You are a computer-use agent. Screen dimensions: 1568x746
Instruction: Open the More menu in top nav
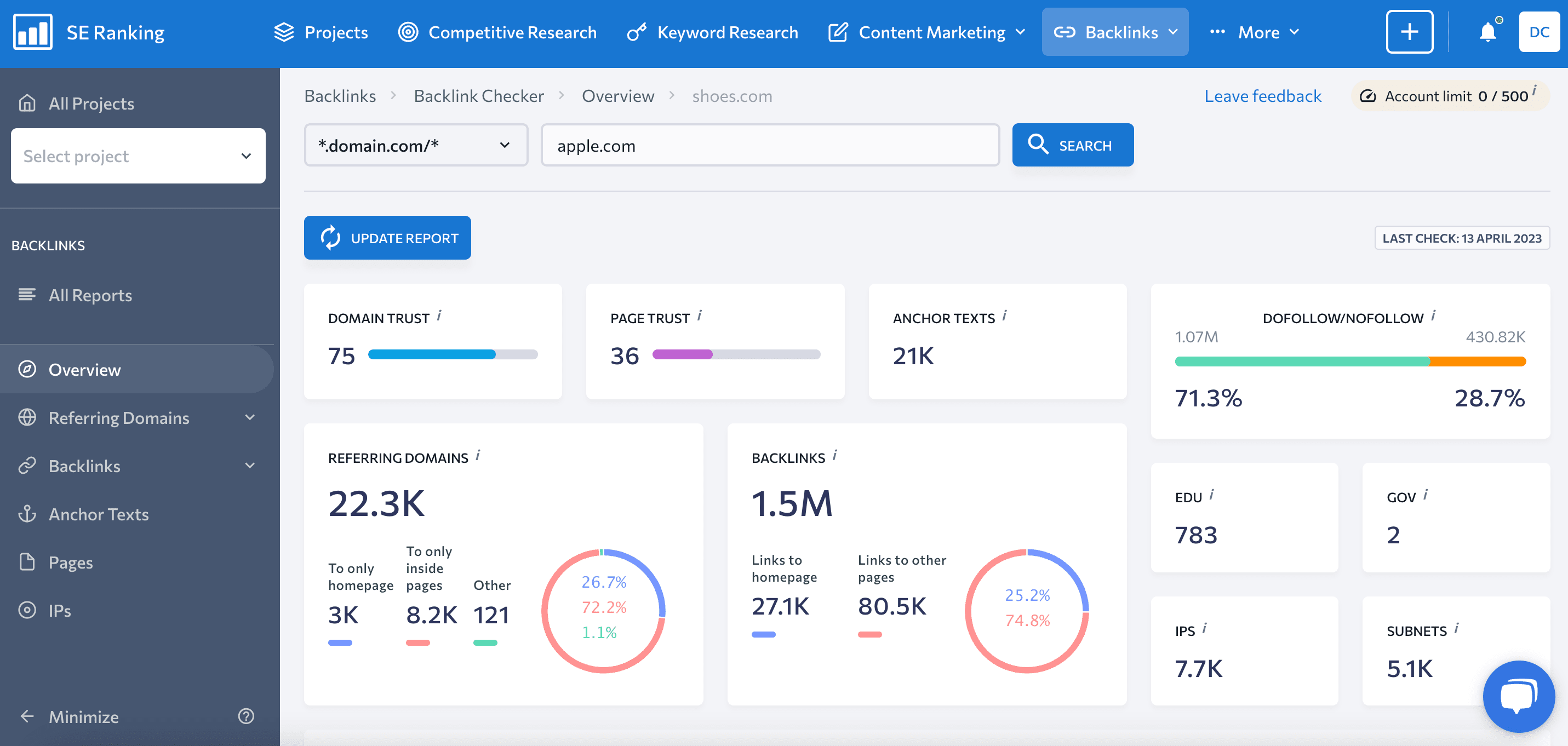click(1255, 32)
